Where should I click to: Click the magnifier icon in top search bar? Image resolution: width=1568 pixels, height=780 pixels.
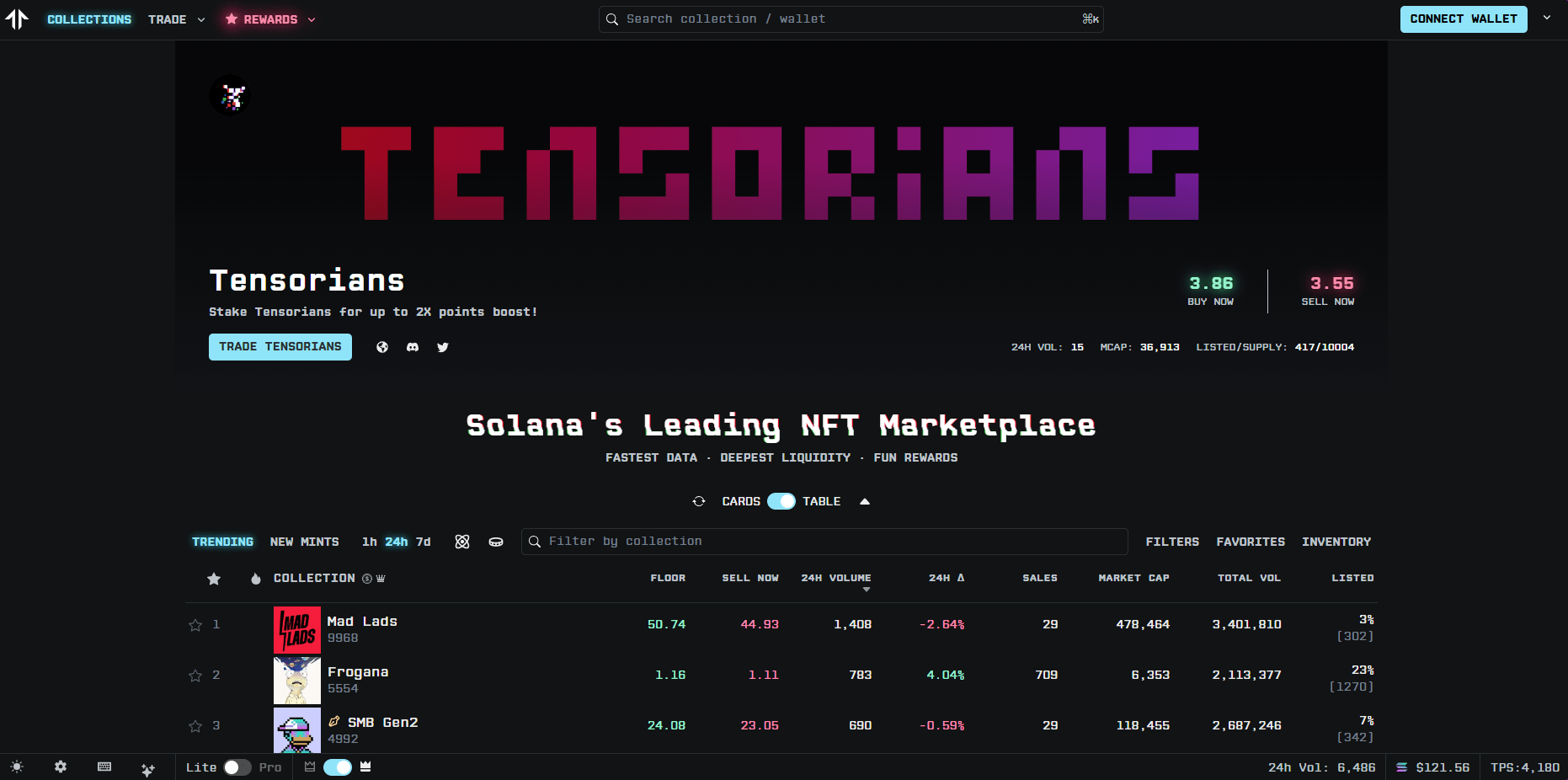[612, 19]
